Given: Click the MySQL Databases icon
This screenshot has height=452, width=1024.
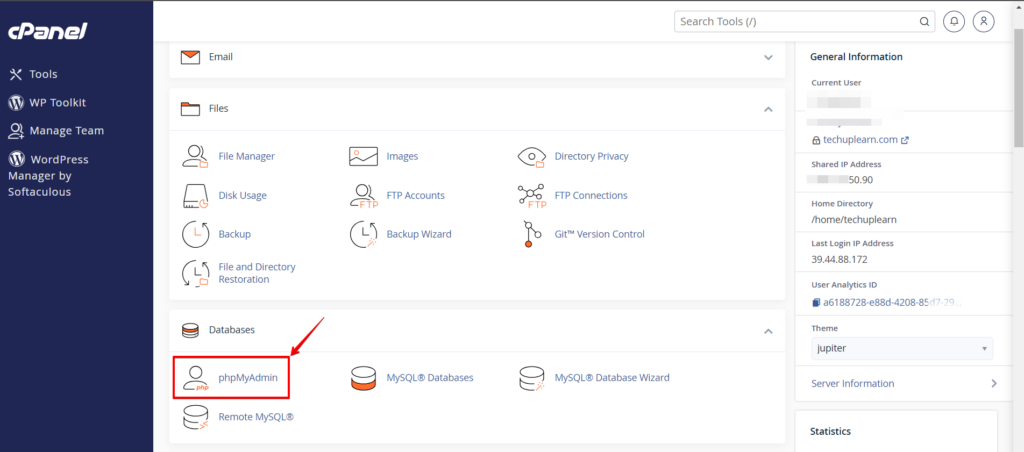Looking at the screenshot, I should click(364, 378).
